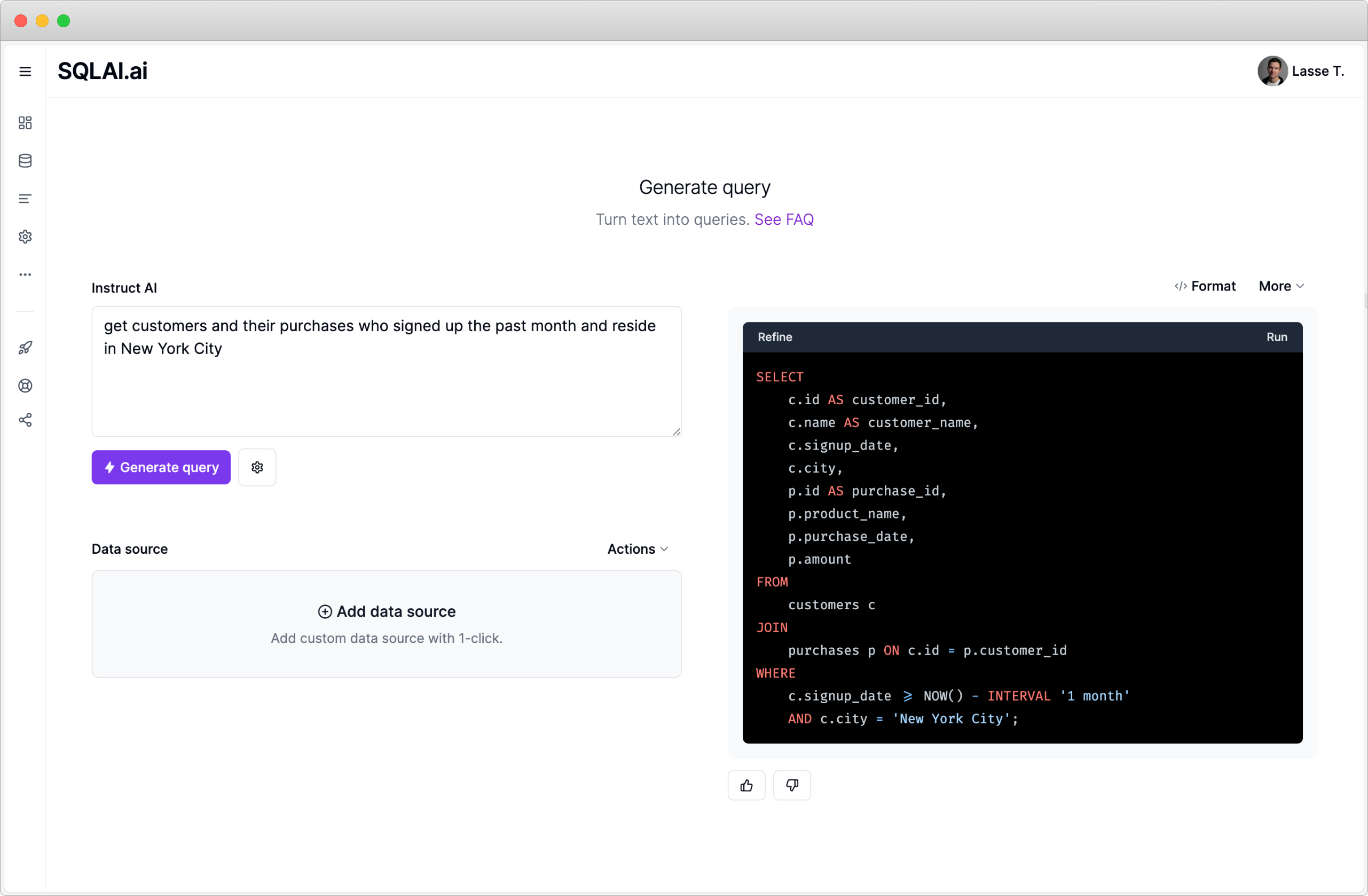Expand the Actions dropdown for Data source

pyautogui.click(x=638, y=549)
